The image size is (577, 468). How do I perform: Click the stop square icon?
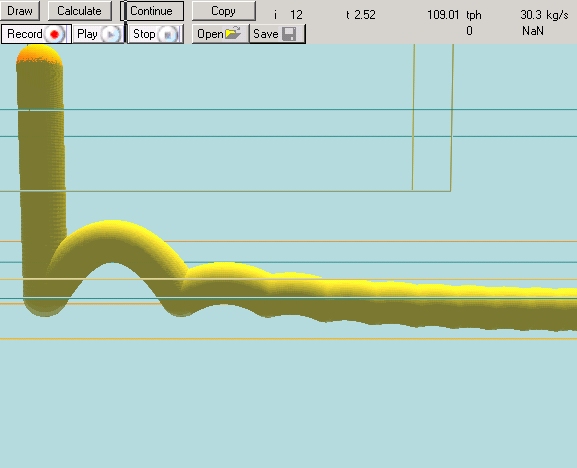[167, 35]
